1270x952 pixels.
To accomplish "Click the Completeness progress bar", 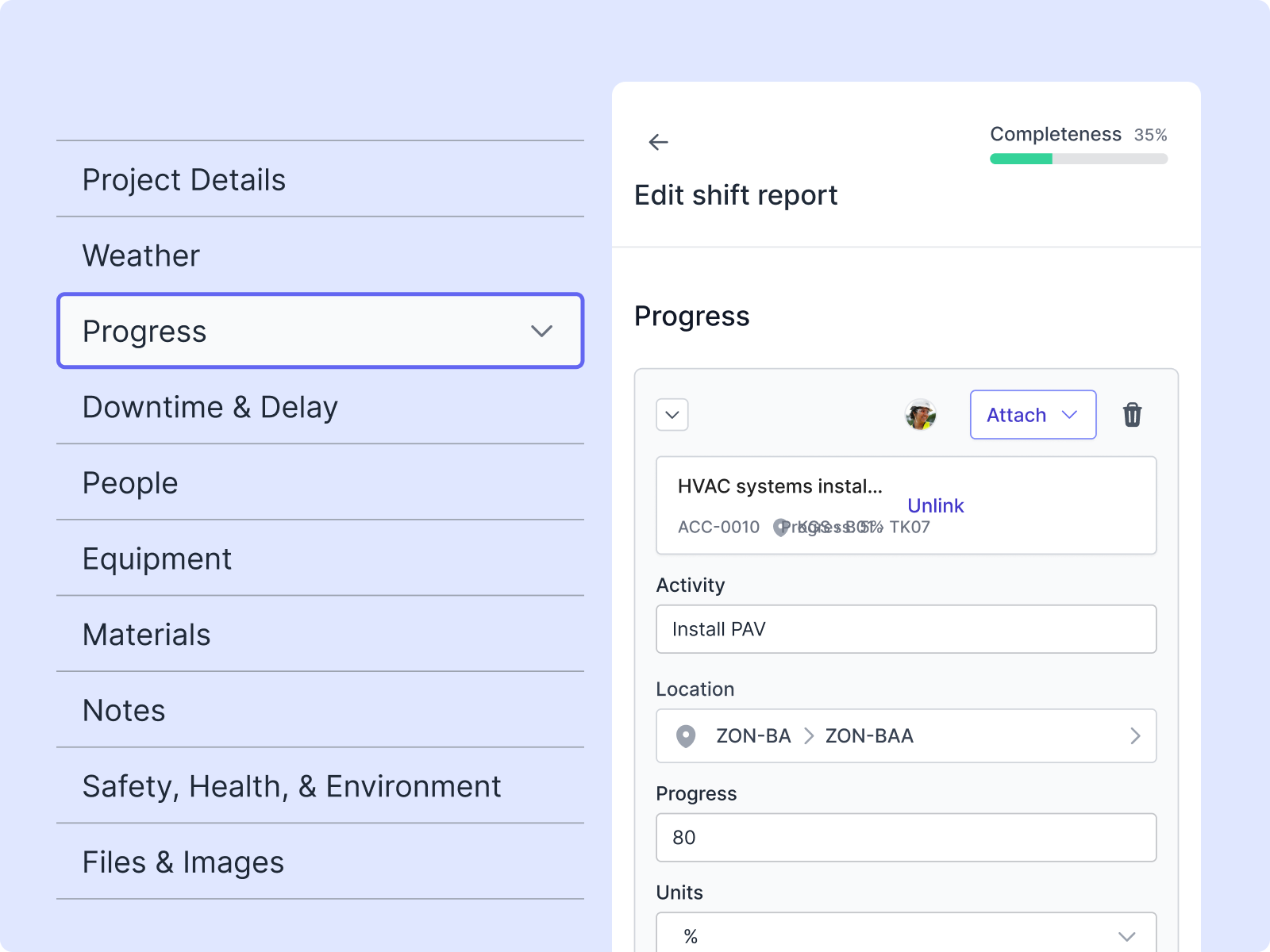I will click(1079, 159).
